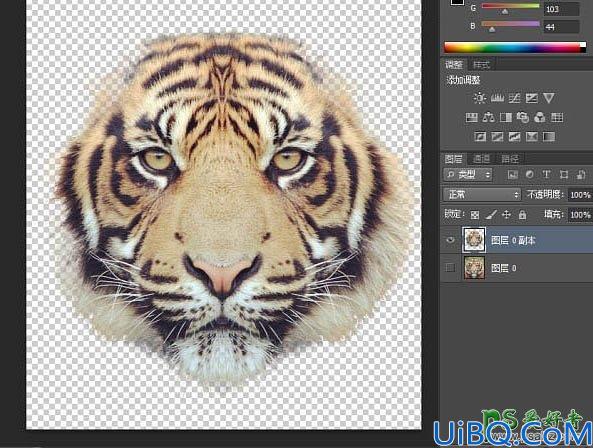593x448 pixels.
Task: Show the hidden 图层 0 layer
Action: point(450,268)
